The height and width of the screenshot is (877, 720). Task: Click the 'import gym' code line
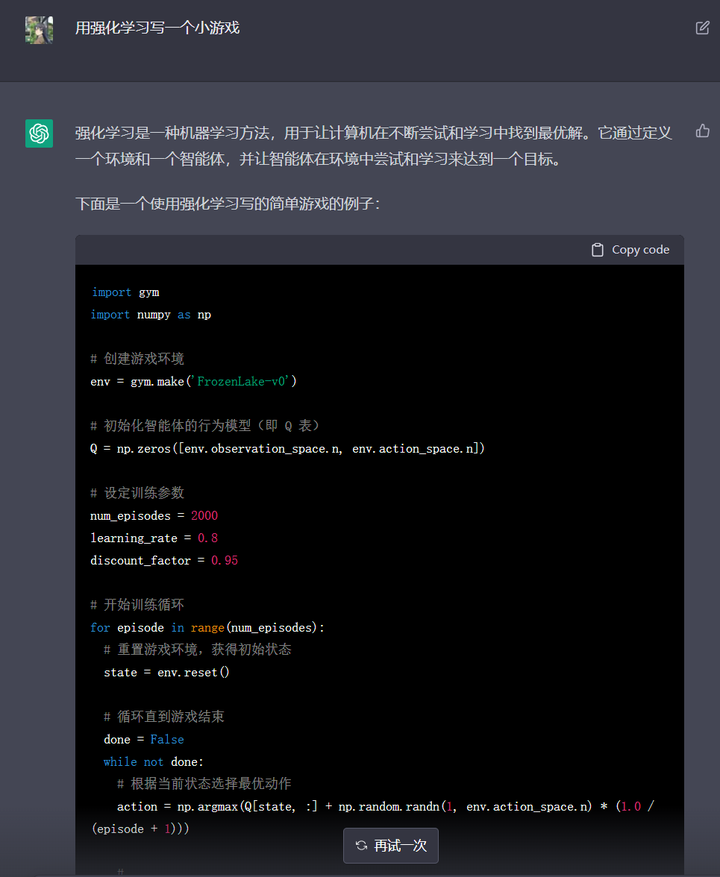[x=125, y=292]
